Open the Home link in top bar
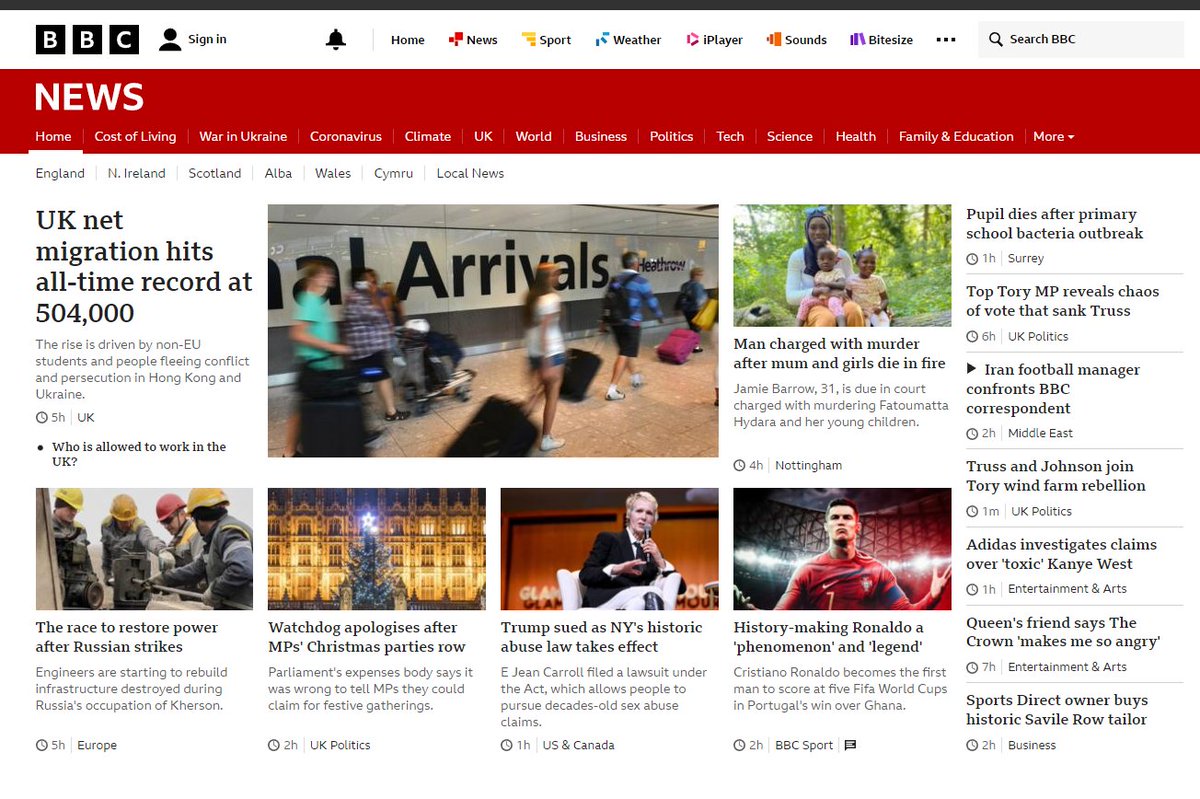1200x799 pixels. pyautogui.click(x=408, y=40)
